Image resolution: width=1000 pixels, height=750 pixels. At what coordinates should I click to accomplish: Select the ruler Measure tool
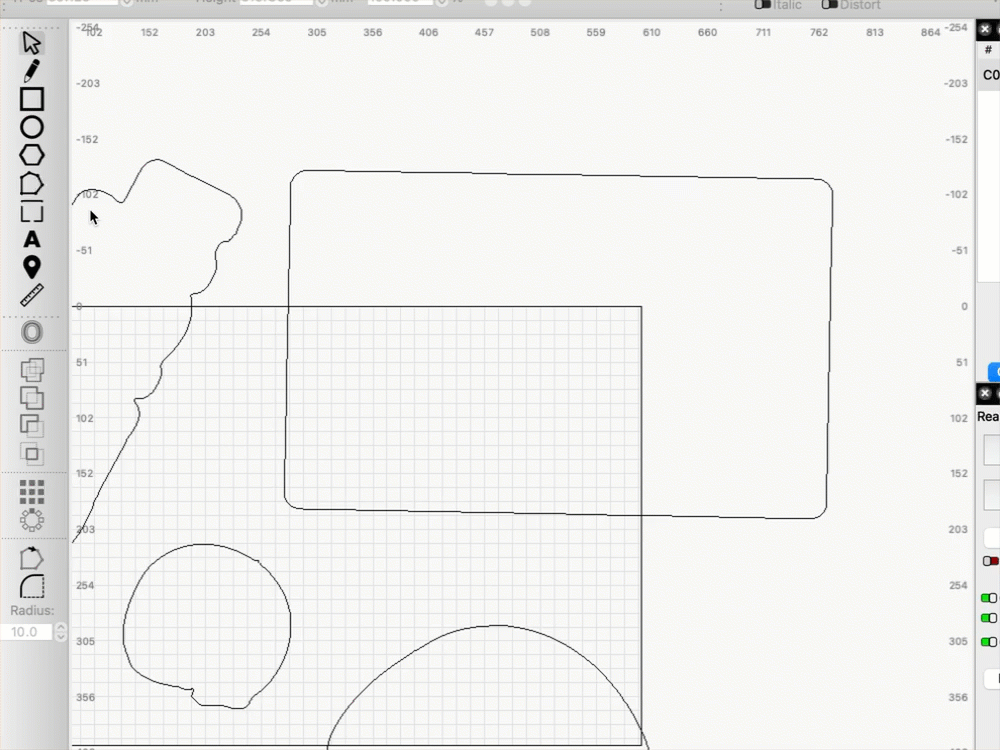31,295
